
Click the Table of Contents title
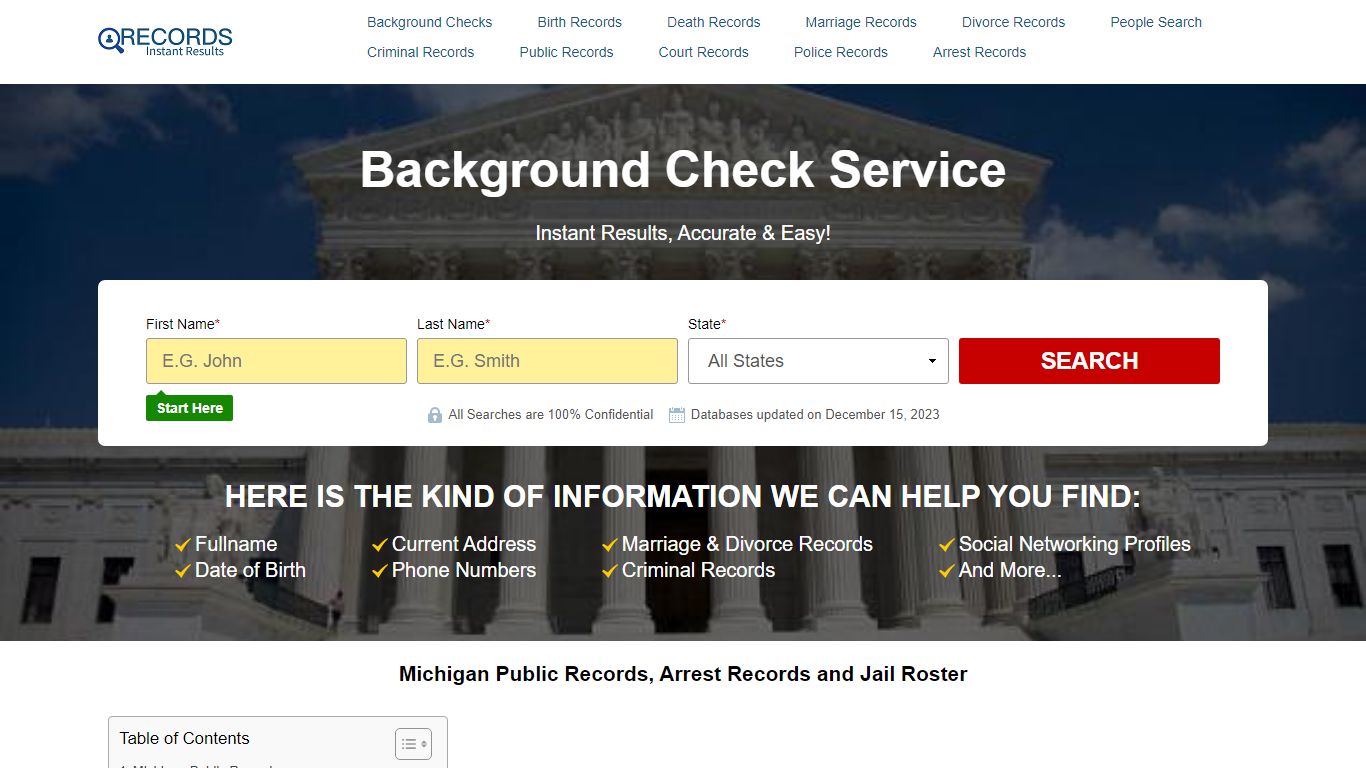coord(184,739)
